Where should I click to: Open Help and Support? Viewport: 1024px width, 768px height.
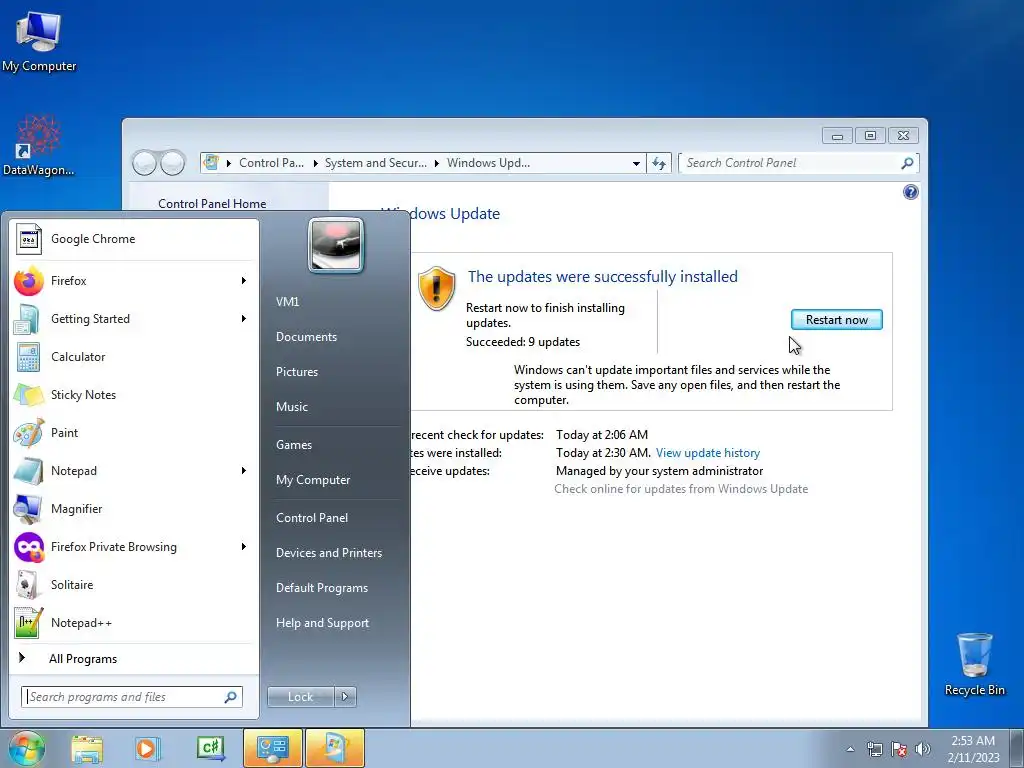[323, 623]
